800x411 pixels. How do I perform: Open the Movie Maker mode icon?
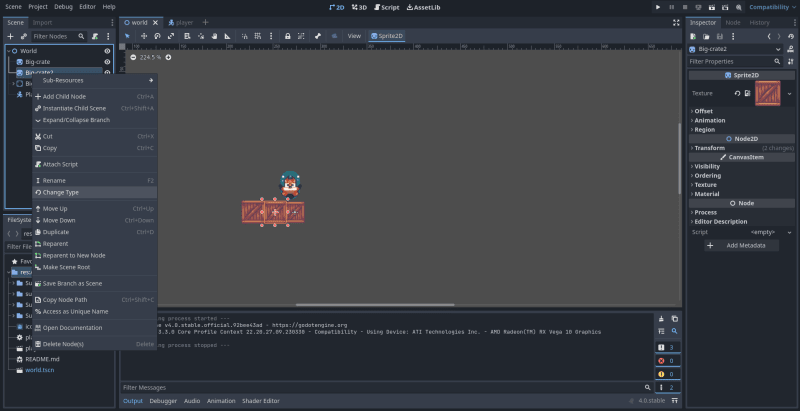739,7
